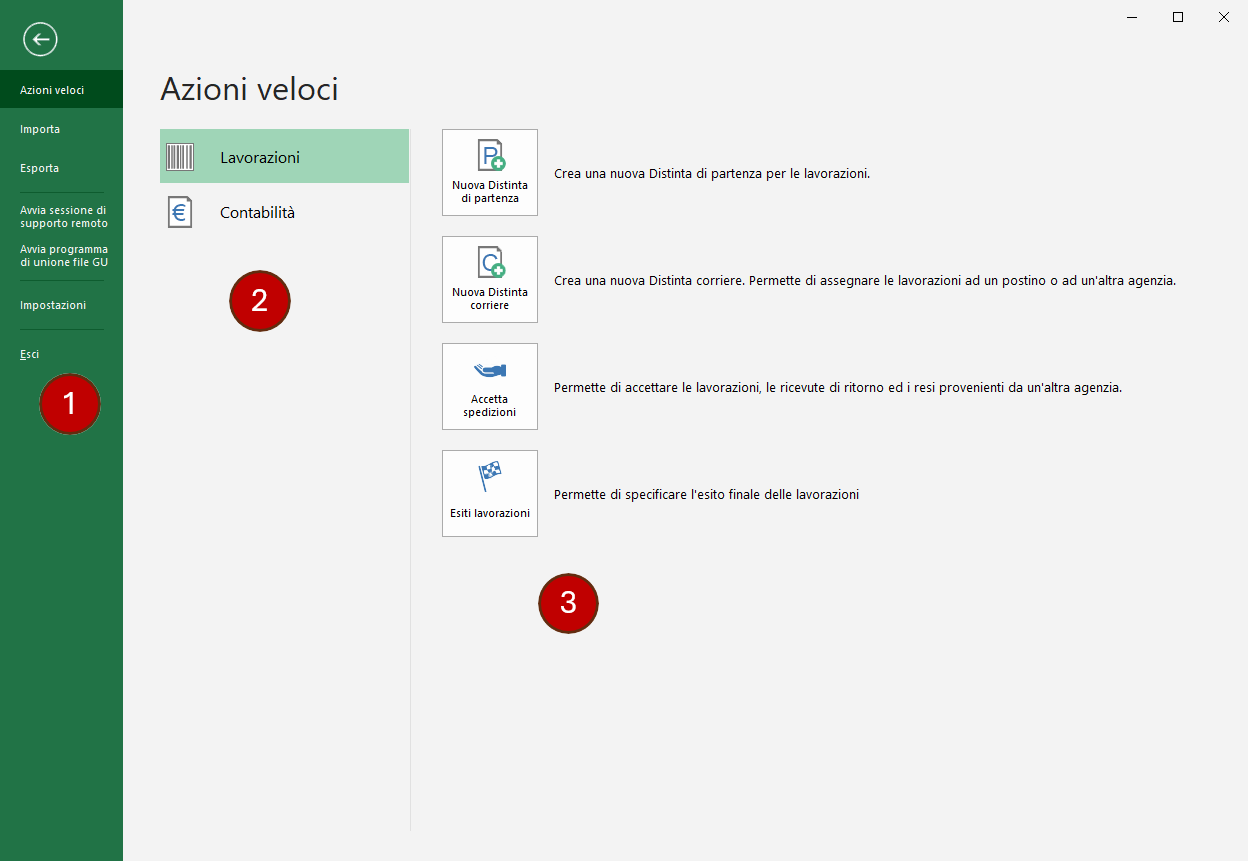Click the back arrow icon
1248x861 pixels.
tap(41, 40)
